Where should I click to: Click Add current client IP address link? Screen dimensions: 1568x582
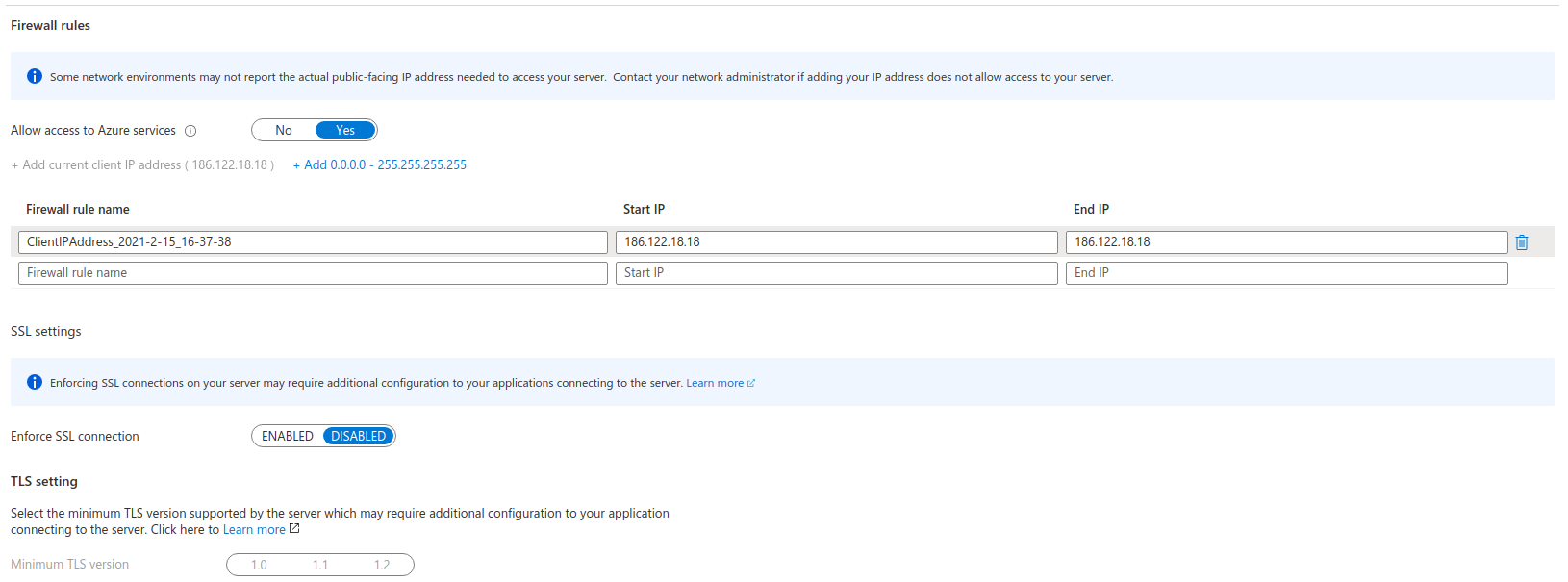142,164
